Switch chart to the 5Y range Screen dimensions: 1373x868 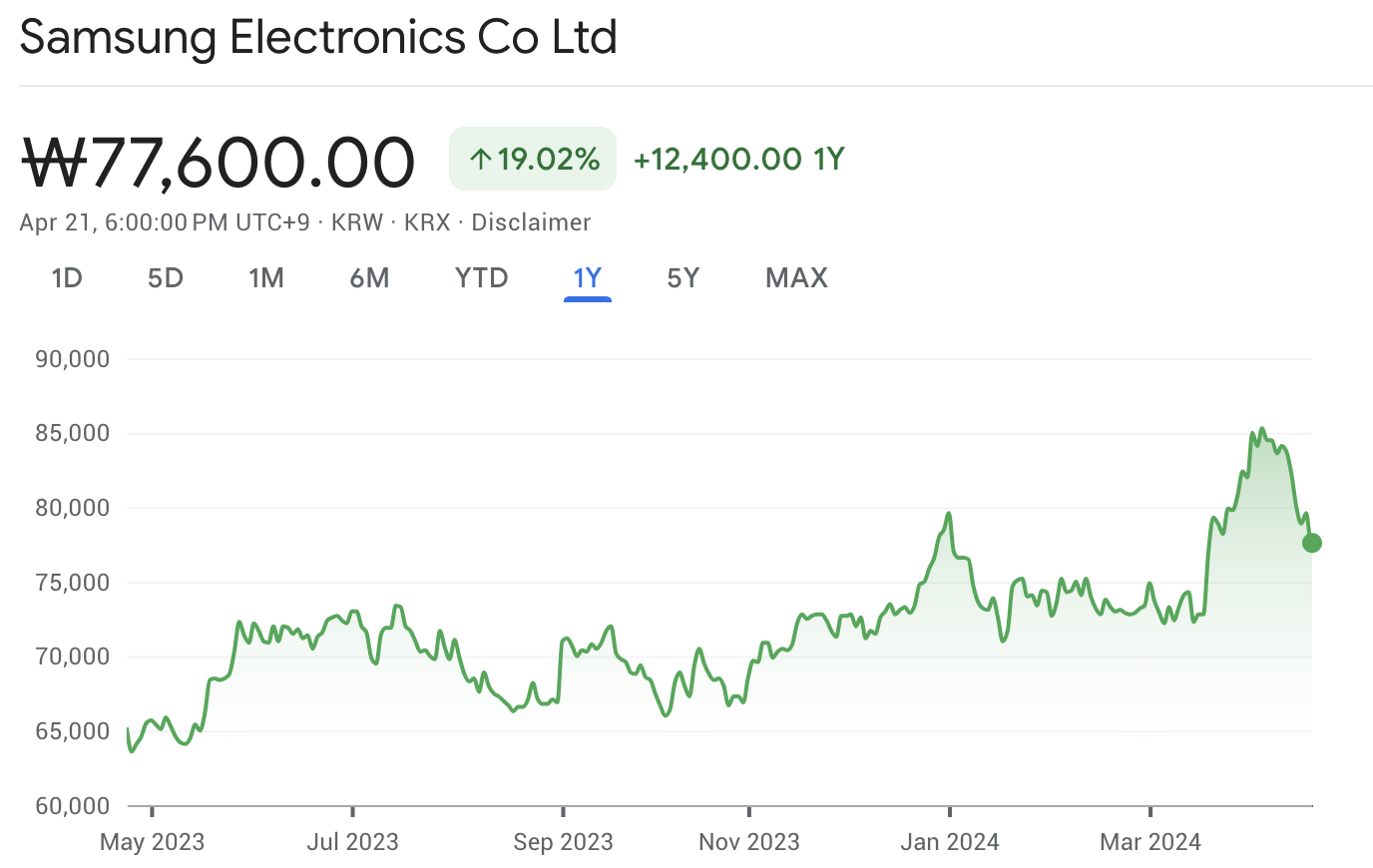click(x=684, y=278)
